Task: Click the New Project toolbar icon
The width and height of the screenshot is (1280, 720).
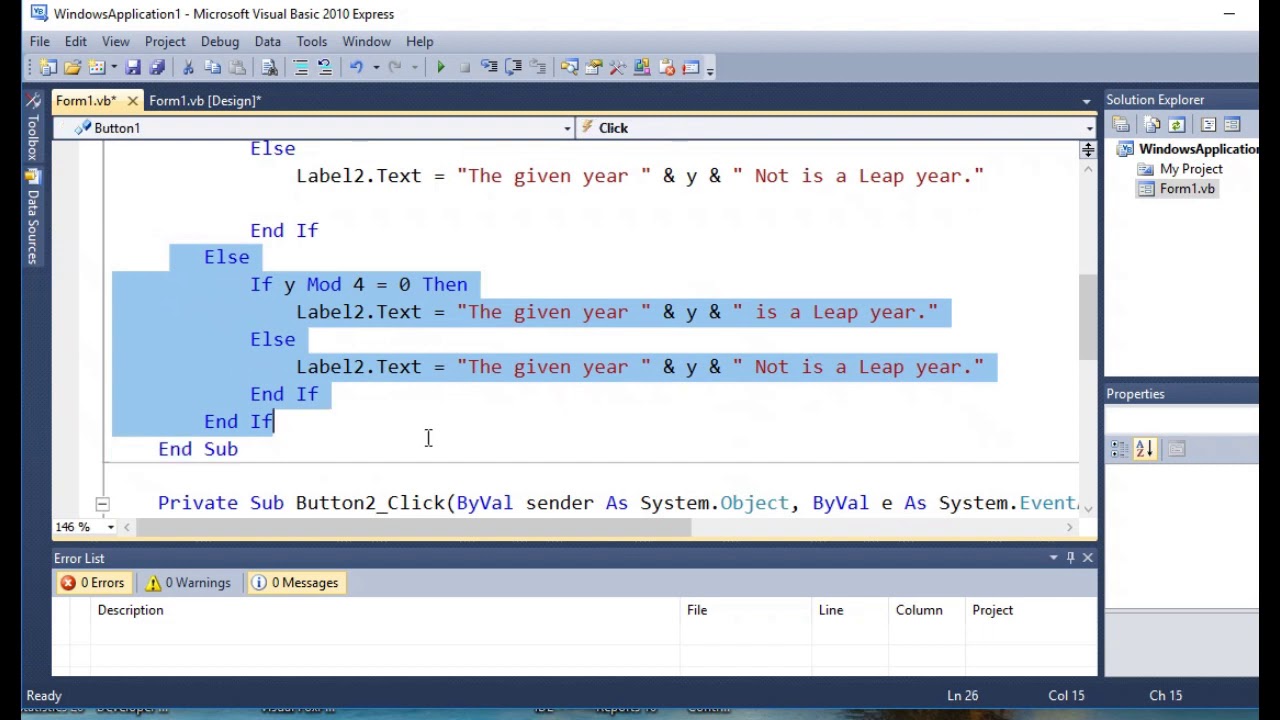Action: coord(48,67)
